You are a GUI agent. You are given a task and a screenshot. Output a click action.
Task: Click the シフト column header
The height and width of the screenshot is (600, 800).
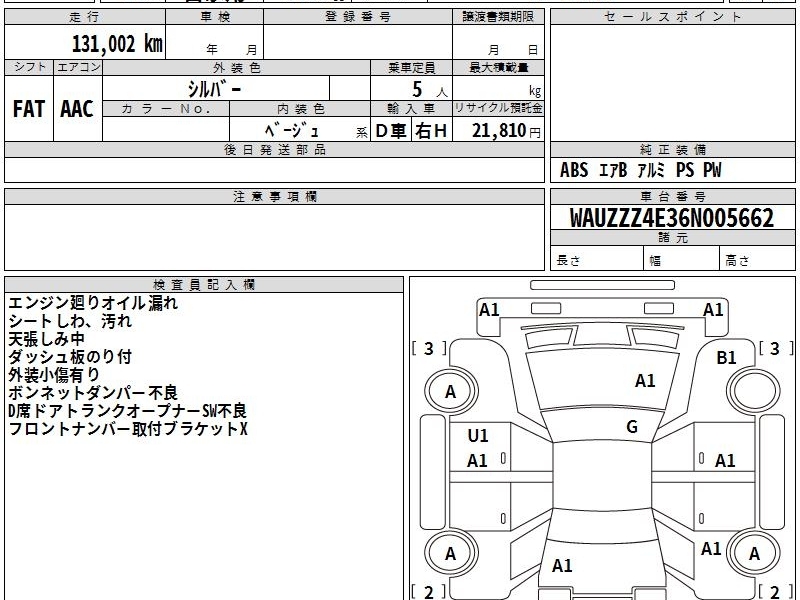click(x=29, y=67)
